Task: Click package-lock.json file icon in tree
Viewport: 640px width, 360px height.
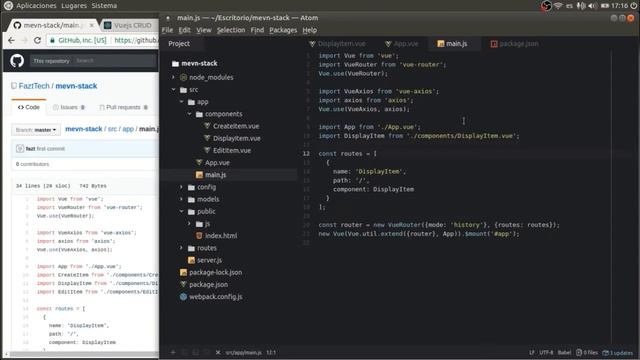Action: click(x=183, y=272)
